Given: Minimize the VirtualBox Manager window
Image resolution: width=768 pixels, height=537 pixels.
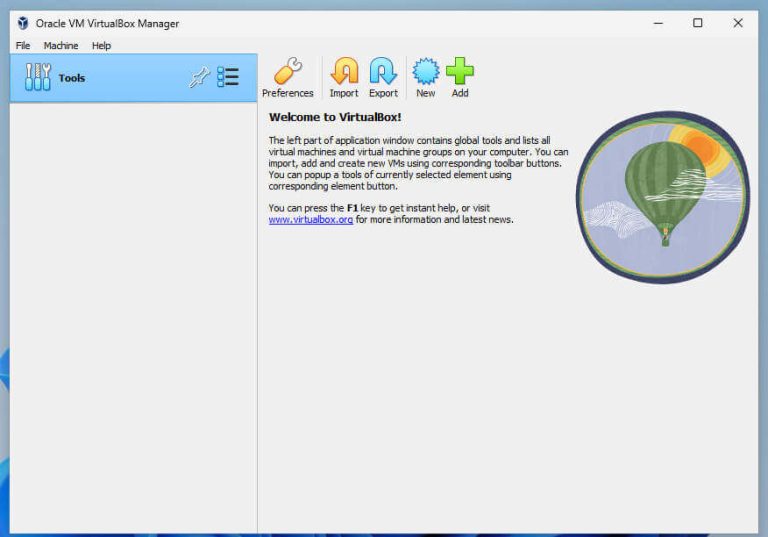Looking at the screenshot, I should click(658, 23).
